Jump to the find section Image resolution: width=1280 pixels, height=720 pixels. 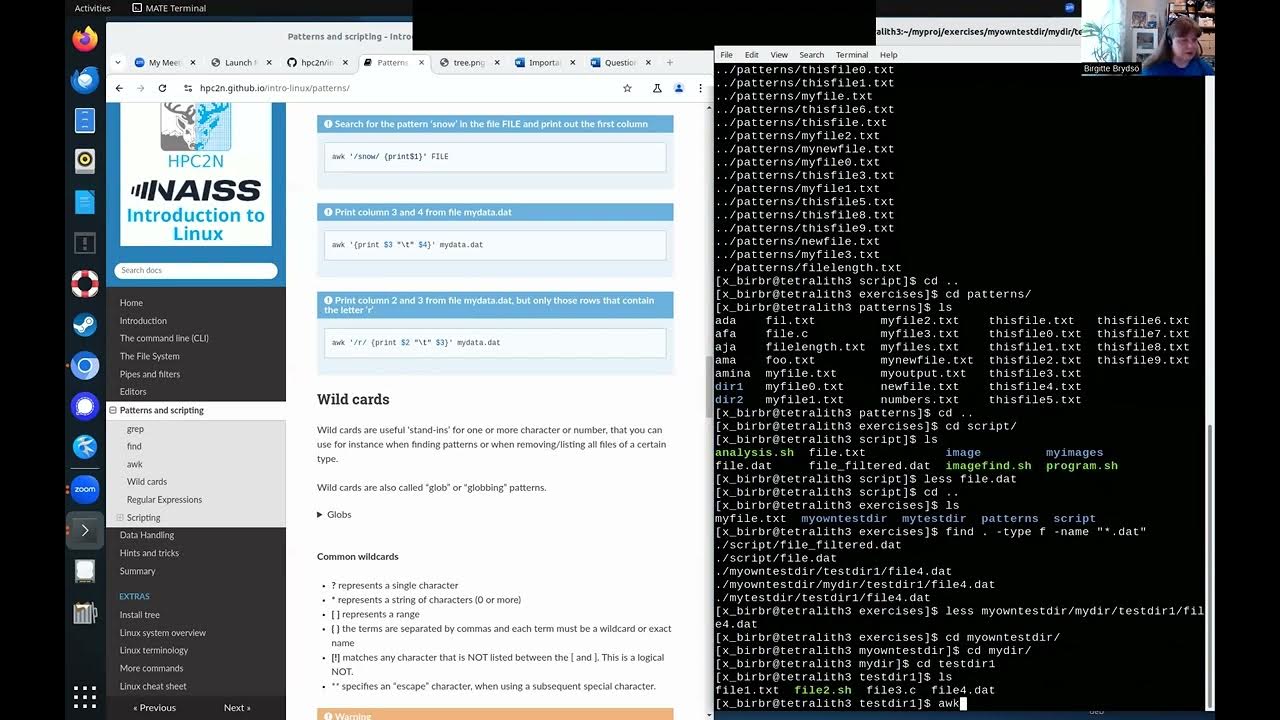click(x=134, y=446)
